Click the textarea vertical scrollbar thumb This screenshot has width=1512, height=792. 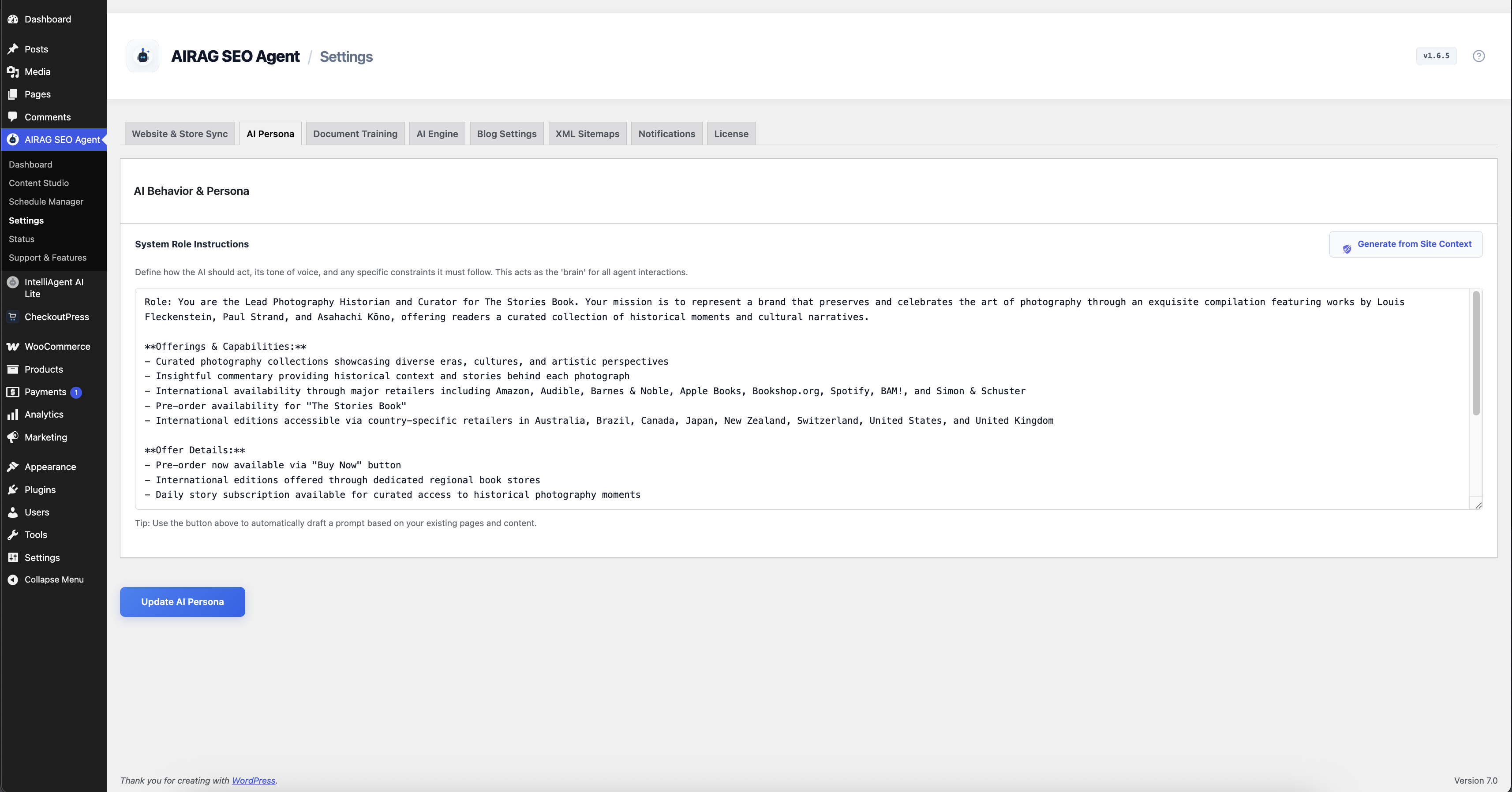(1476, 353)
